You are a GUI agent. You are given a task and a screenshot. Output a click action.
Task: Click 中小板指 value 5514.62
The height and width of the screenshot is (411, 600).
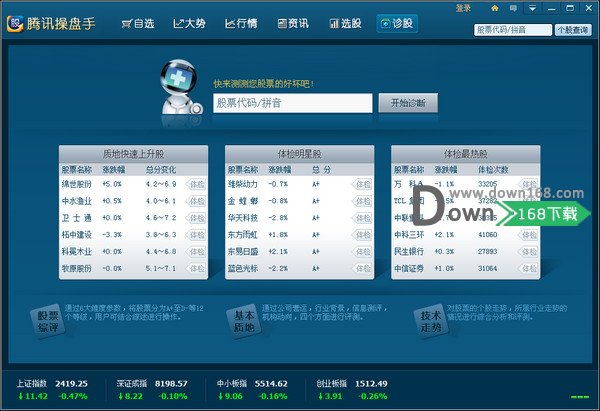(x=271, y=383)
